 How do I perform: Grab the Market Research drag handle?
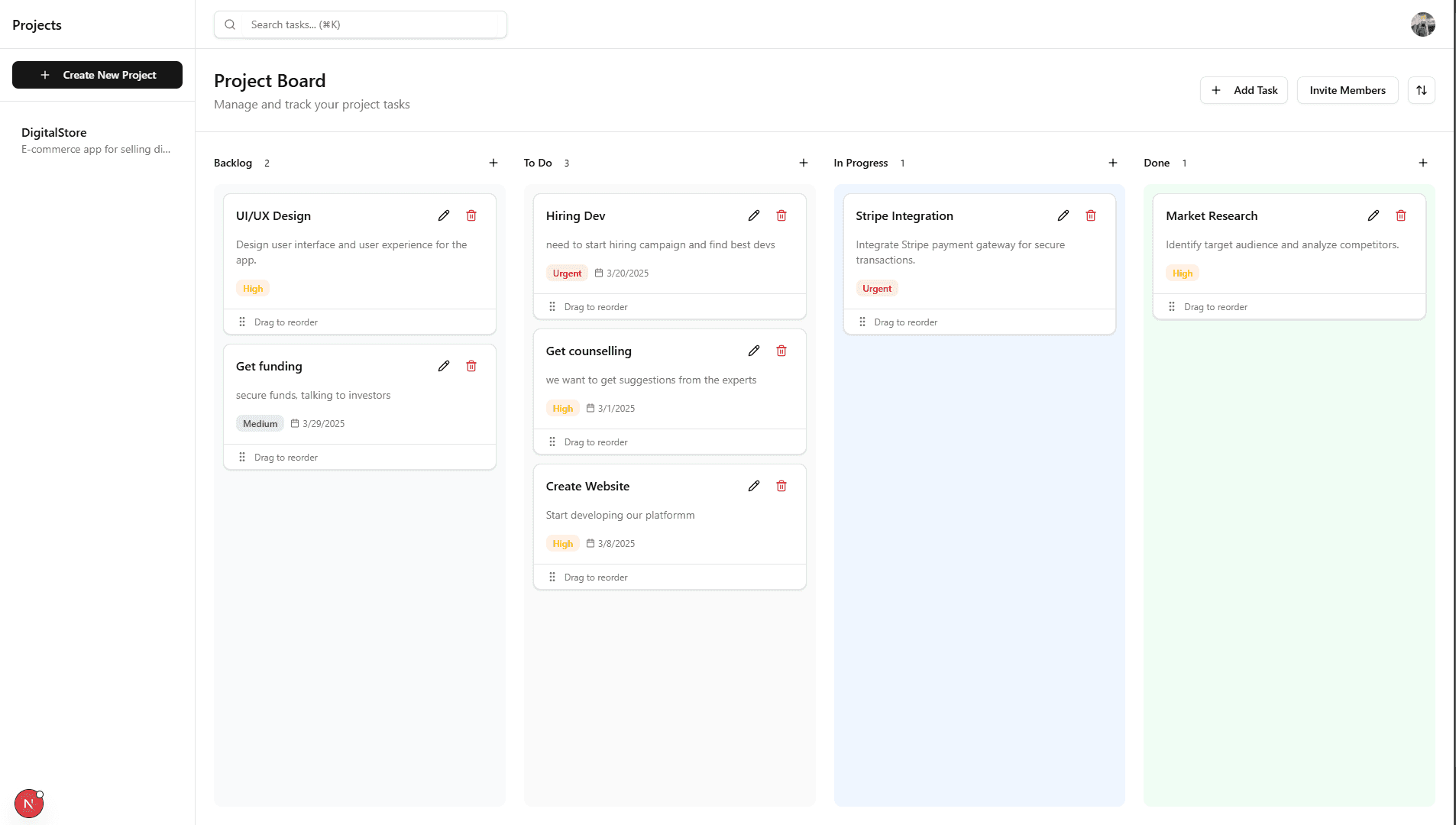pos(1172,306)
